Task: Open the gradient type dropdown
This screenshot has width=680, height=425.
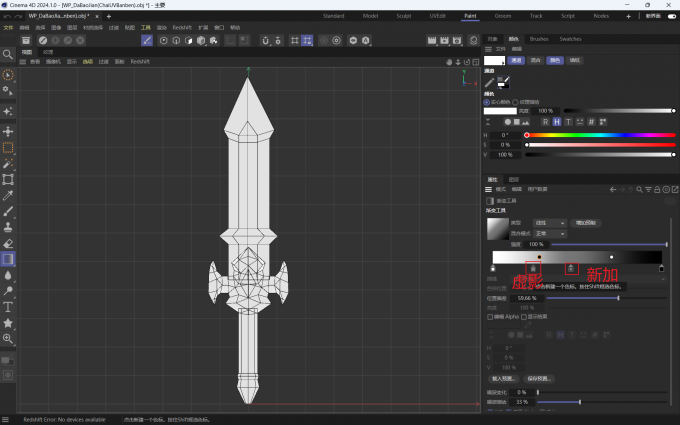Action: point(550,223)
